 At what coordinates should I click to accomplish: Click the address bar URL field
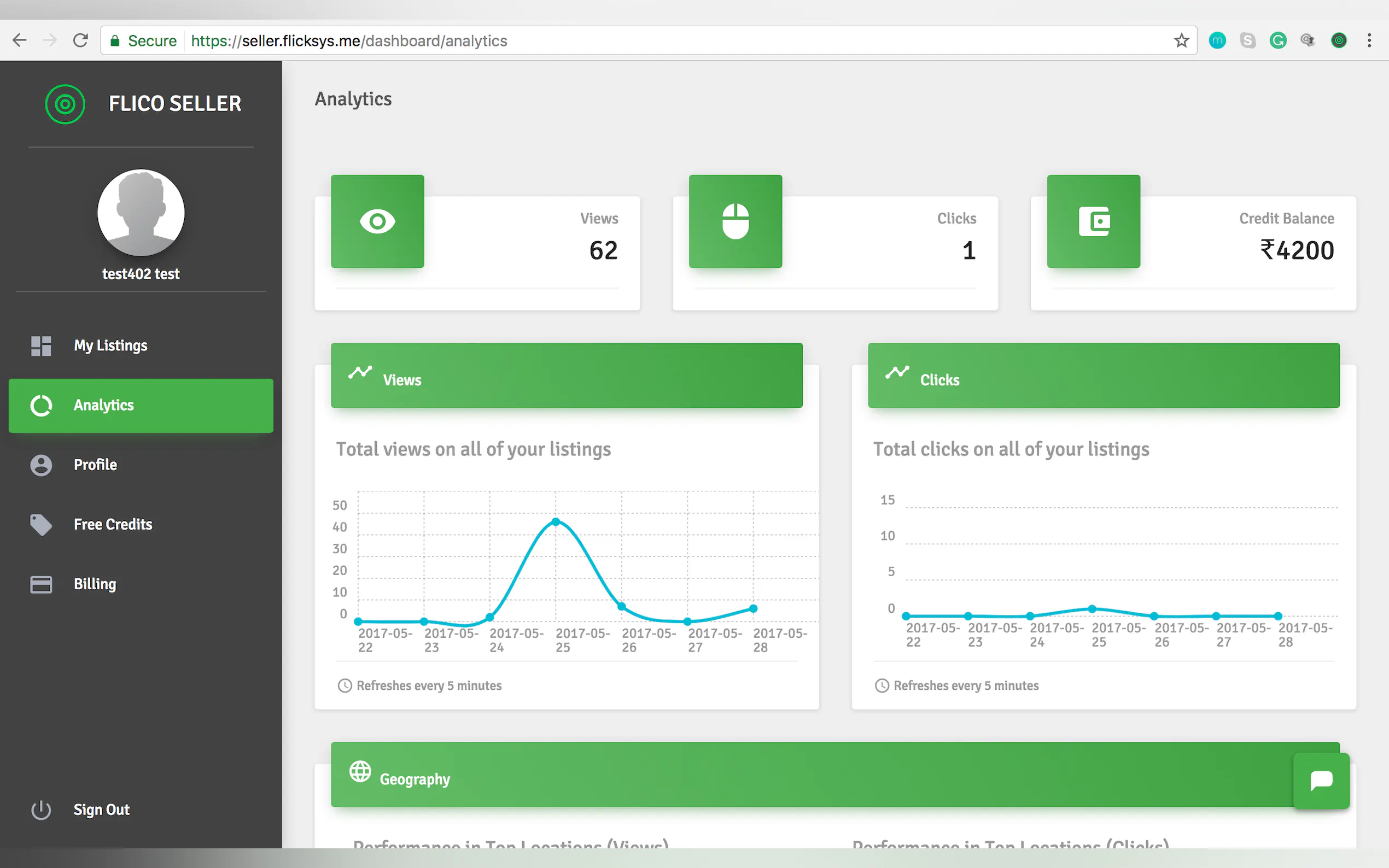632,41
